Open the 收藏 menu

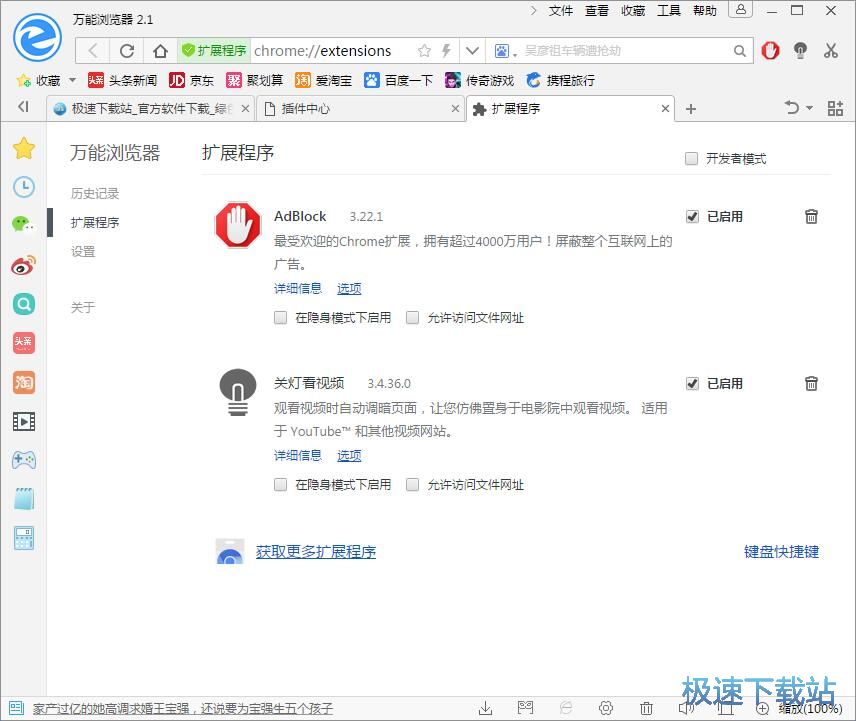click(x=633, y=10)
